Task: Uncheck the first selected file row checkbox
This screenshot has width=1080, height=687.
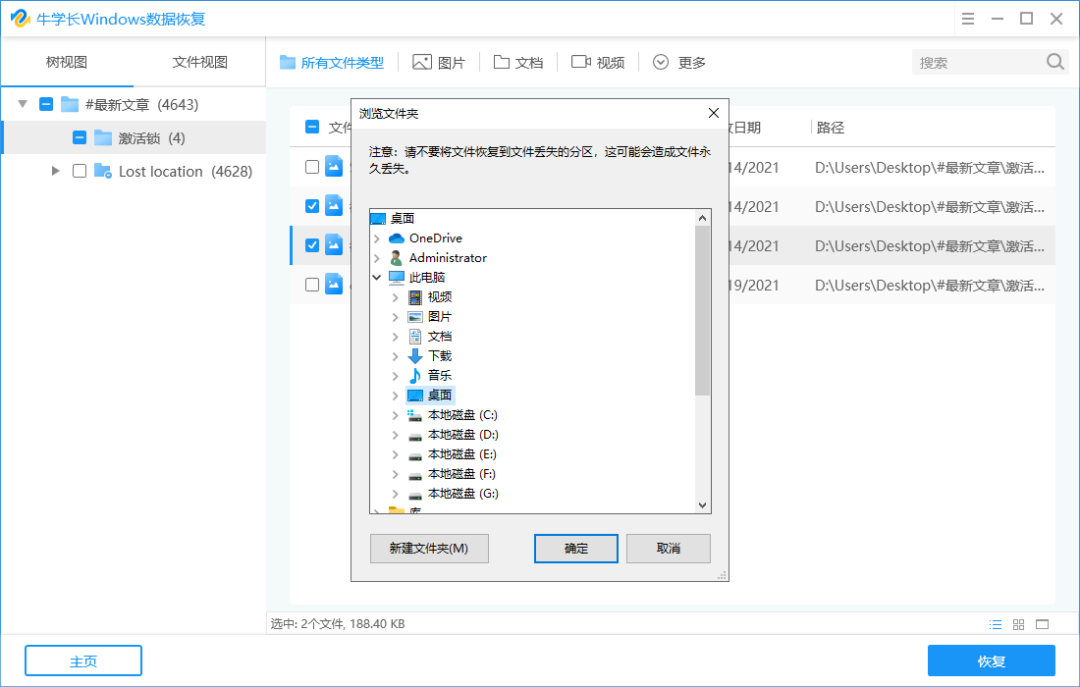Action: (311, 206)
